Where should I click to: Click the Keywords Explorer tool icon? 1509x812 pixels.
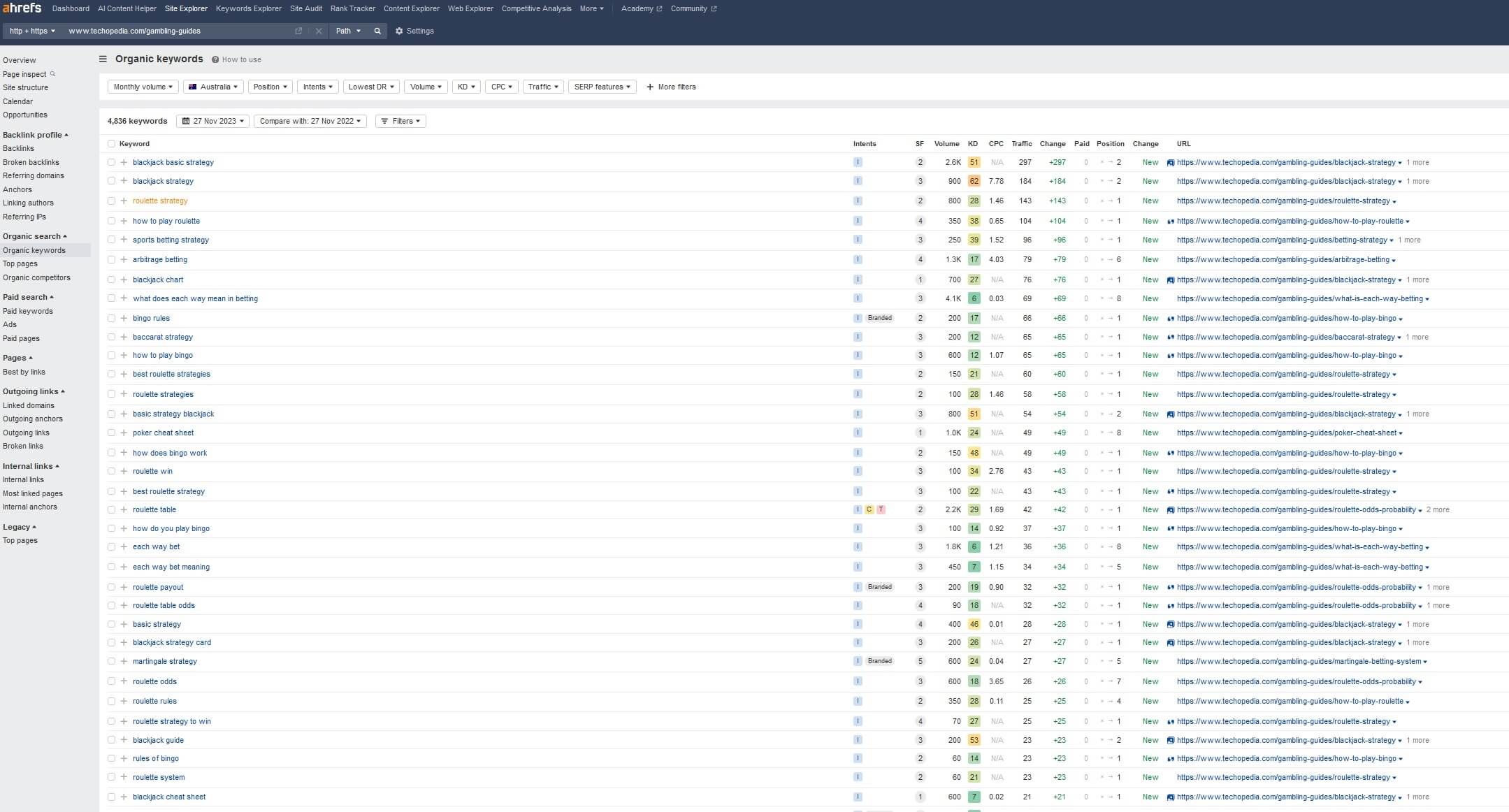[x=248, y=8]
